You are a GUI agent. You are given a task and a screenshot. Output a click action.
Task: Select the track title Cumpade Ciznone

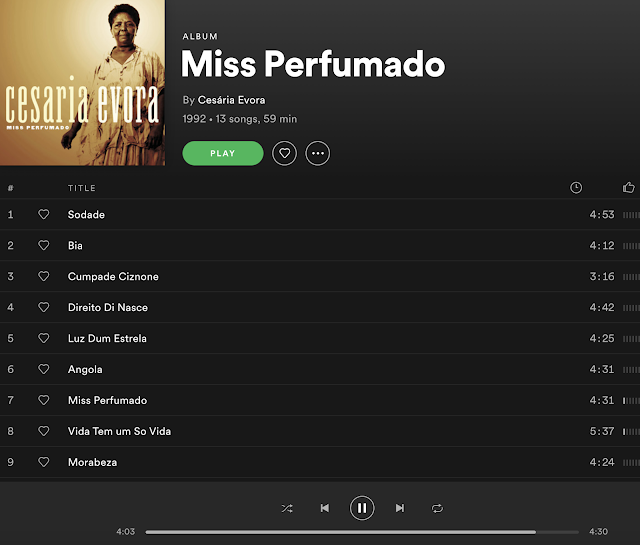113,277
